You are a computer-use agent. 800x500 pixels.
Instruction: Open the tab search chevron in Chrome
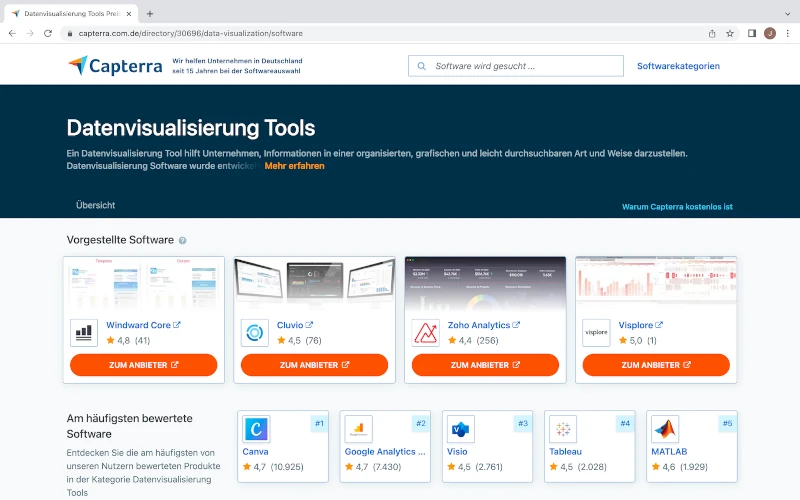coord(787,14)
